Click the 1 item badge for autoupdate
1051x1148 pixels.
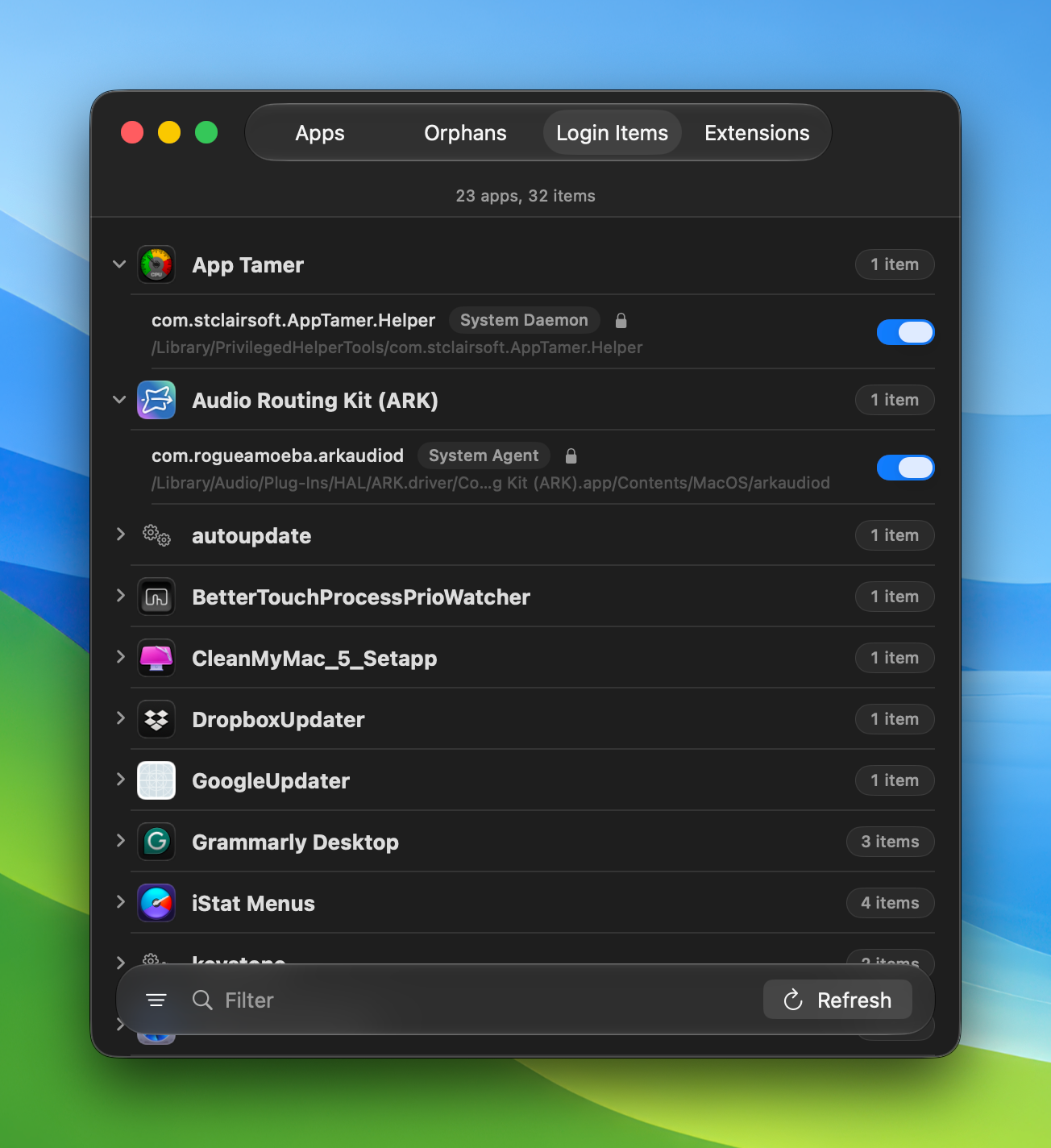pos(895,535)
